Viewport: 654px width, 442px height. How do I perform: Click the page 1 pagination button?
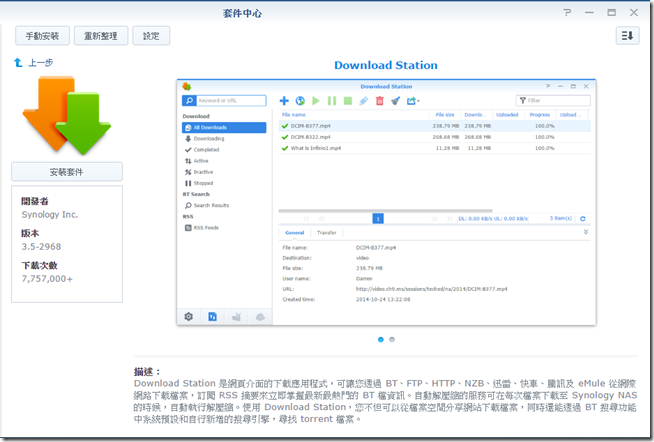378,218
